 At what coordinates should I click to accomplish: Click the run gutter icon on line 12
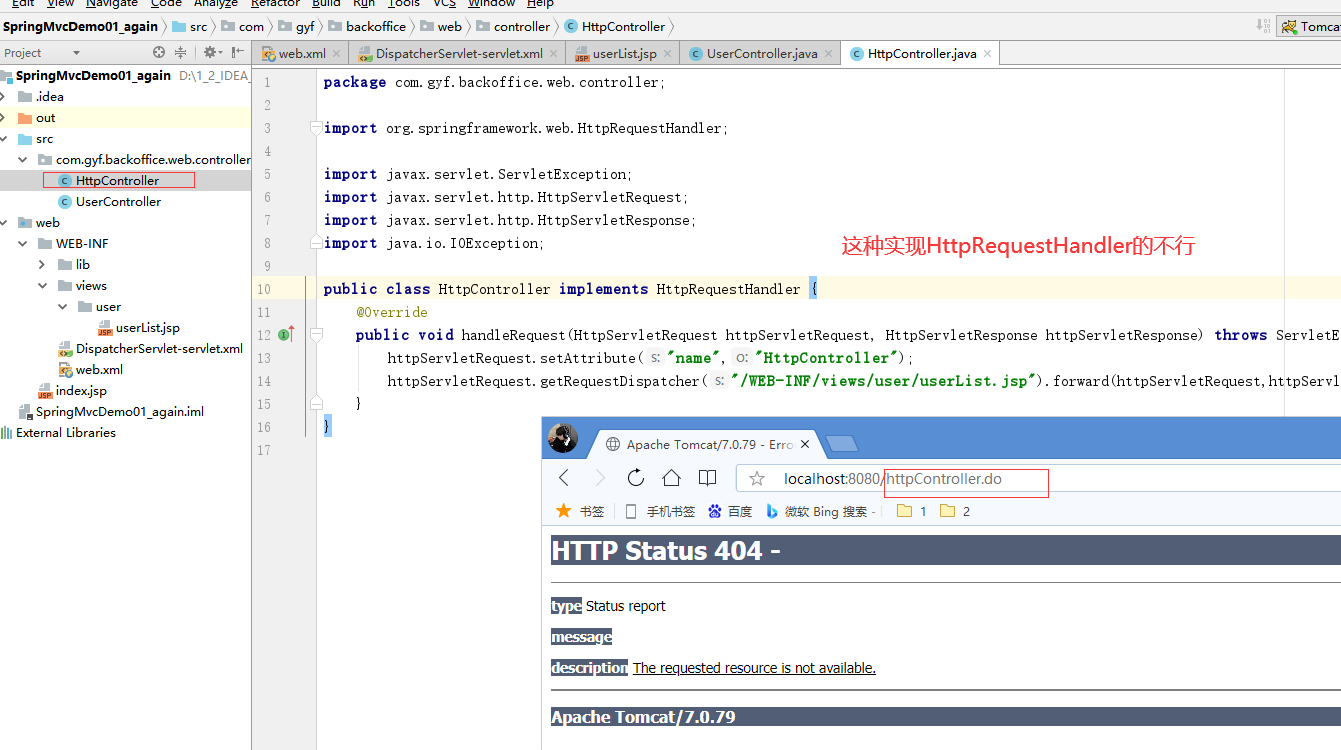(285, 334)
